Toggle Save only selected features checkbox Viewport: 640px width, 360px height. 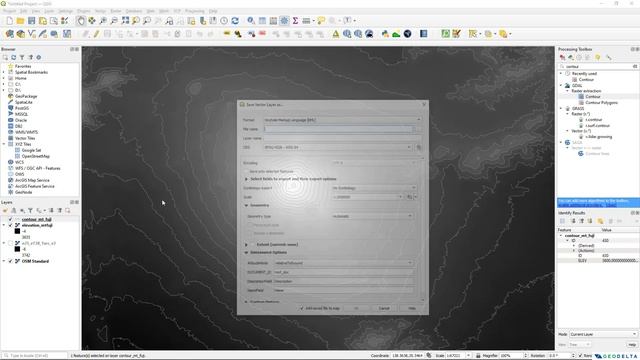coord(246,171)
